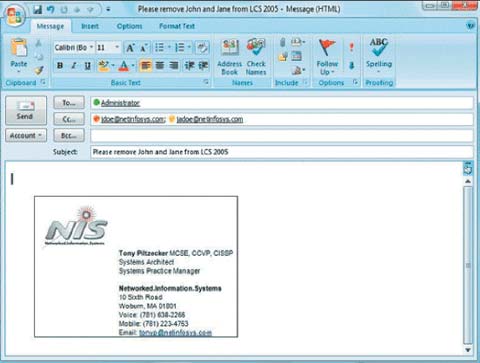Attach a file with paperclip icon

(283, 42)
